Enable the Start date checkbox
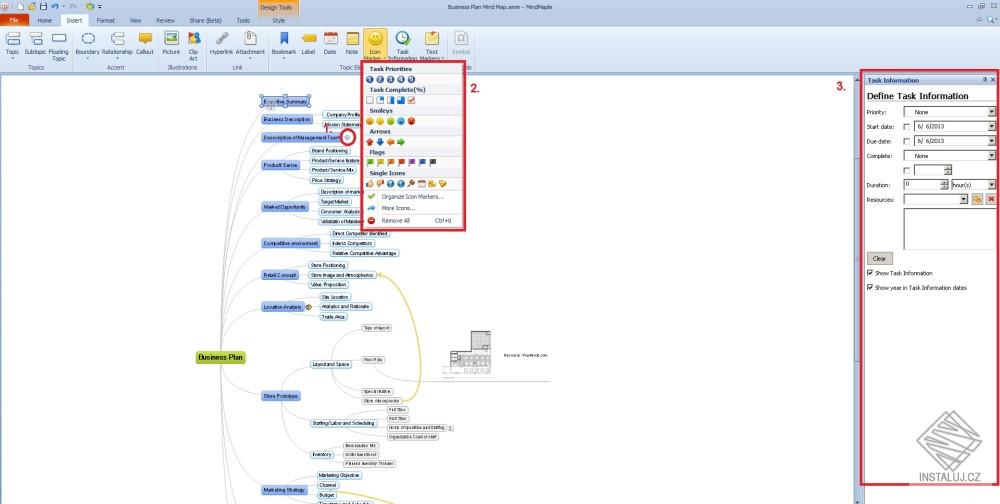Viewport: 1000px width, 504px height. (x=908, y=126)
